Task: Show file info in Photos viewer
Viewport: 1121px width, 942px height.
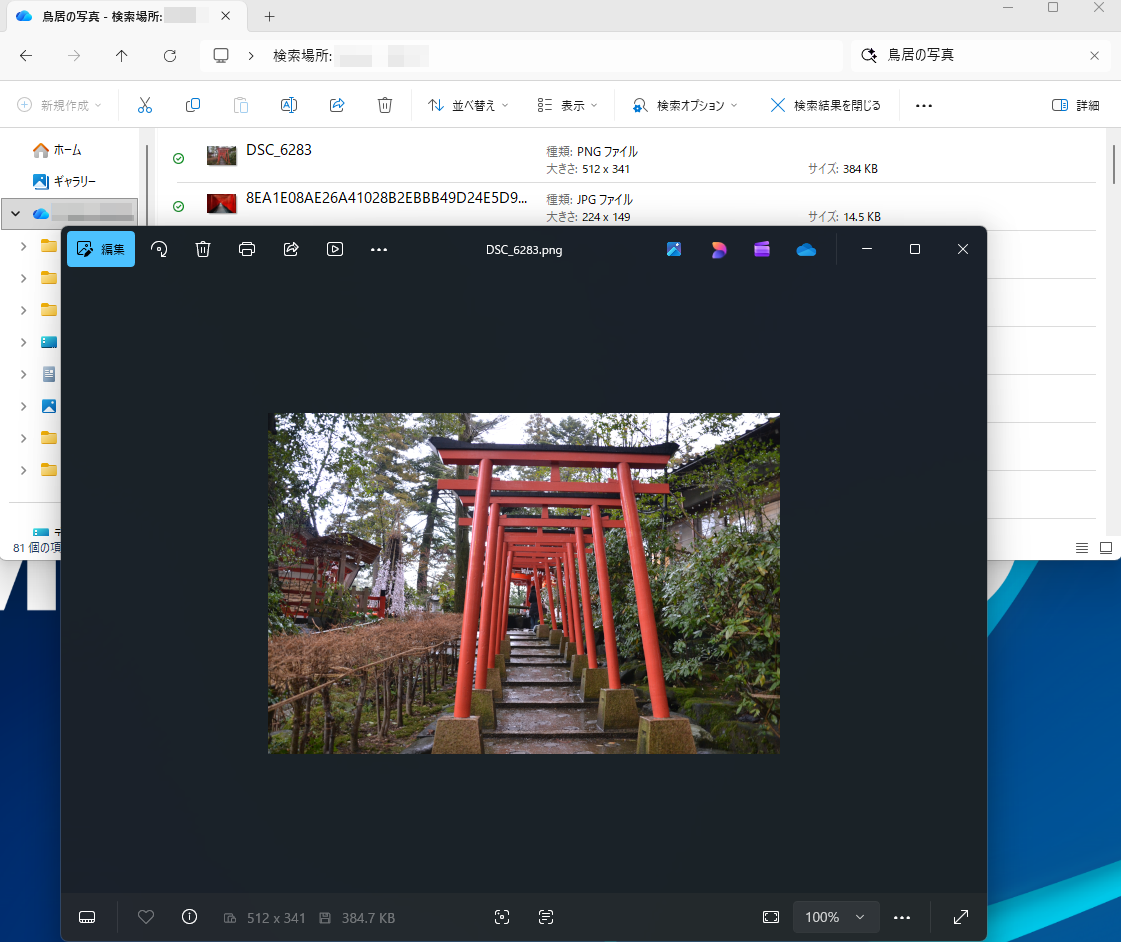Action: [189, 917]
